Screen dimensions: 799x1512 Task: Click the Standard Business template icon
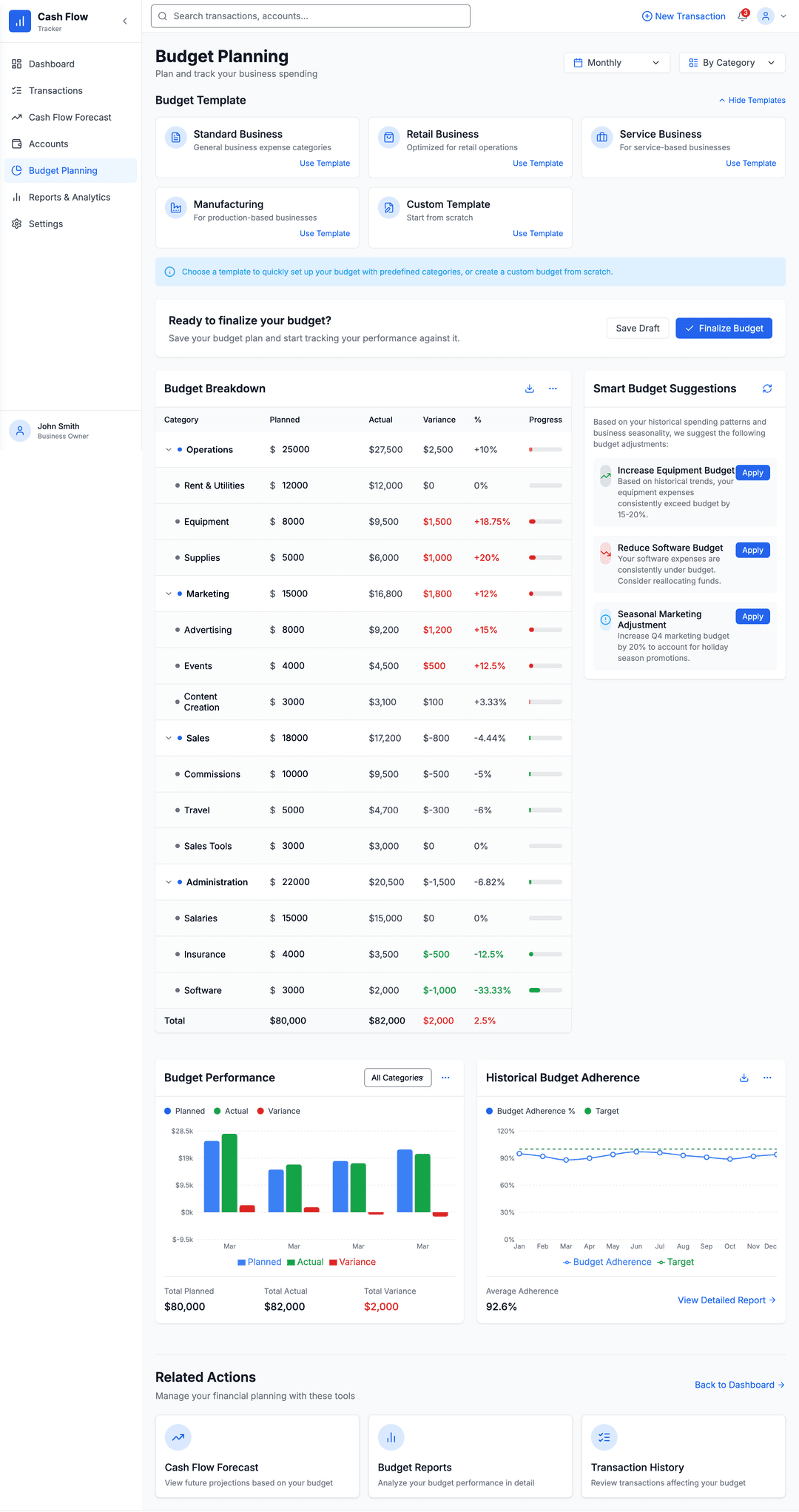[x=176, y=138]
